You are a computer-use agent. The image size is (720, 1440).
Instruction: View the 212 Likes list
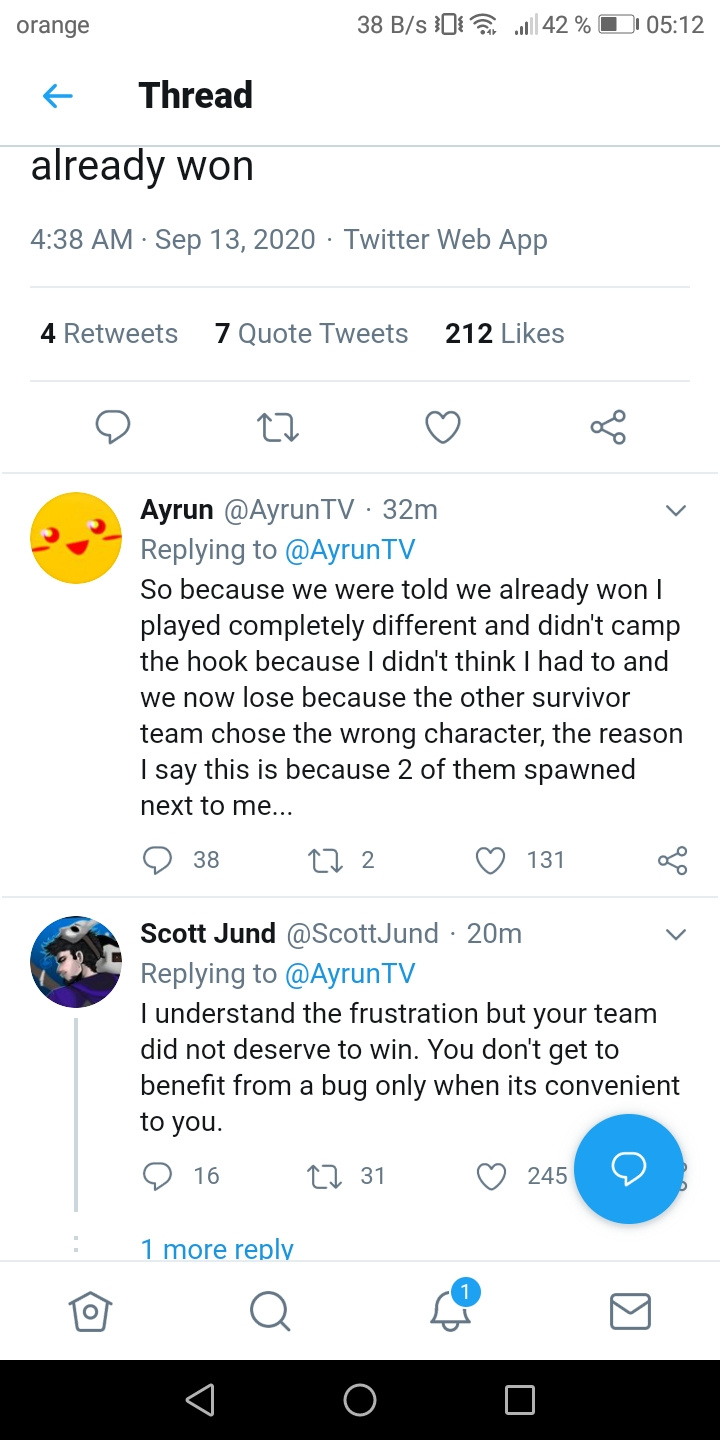point(504,334)
